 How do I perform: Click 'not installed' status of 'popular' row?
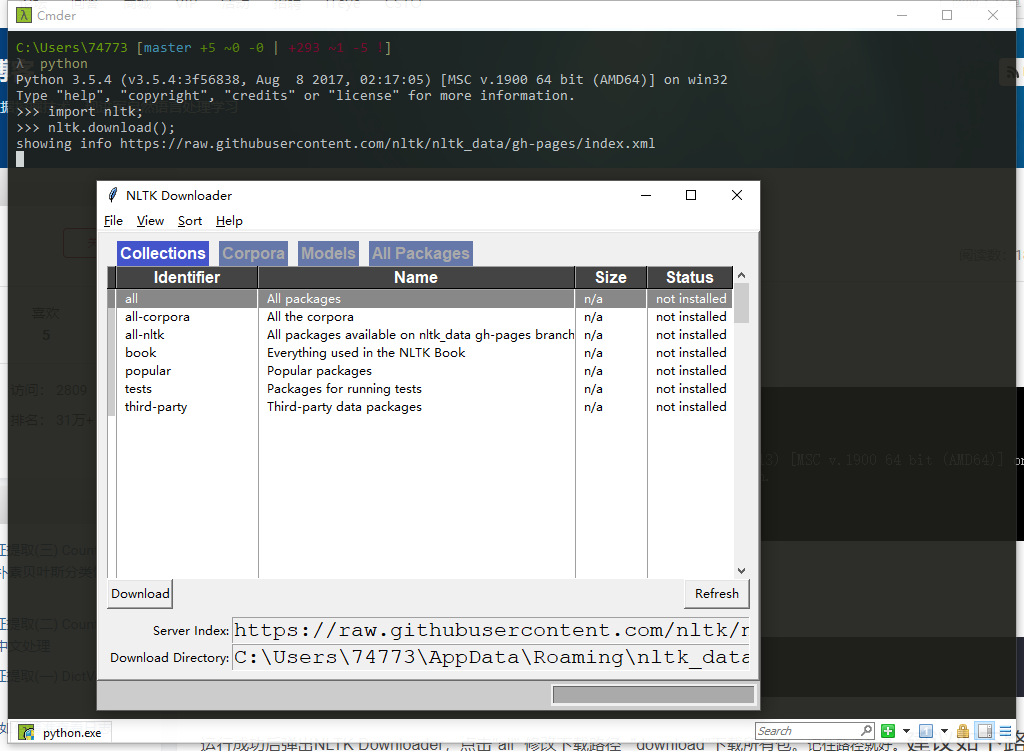tap(691, 371)
